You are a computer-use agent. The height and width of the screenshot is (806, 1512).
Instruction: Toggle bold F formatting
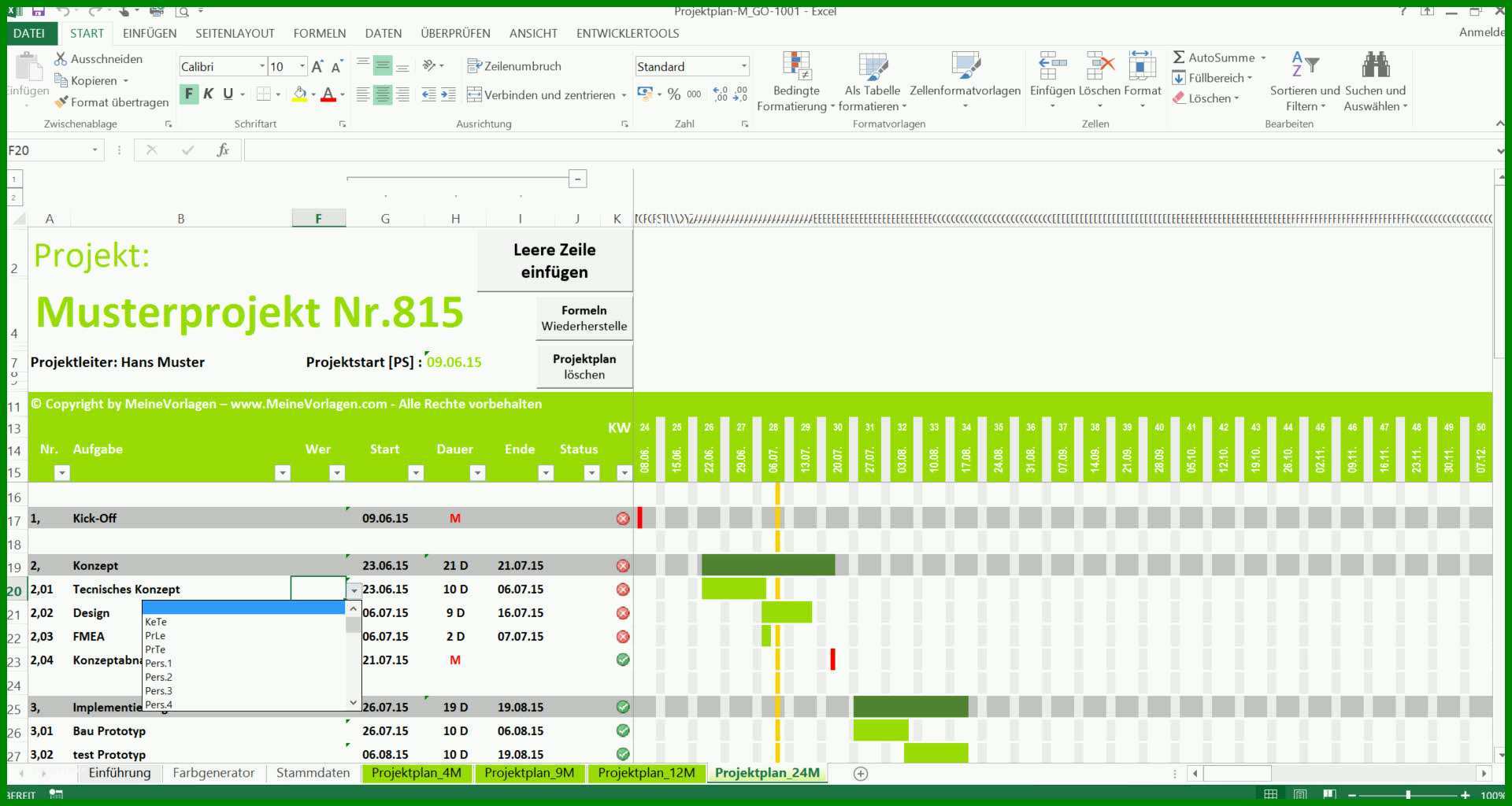point(189,94)
